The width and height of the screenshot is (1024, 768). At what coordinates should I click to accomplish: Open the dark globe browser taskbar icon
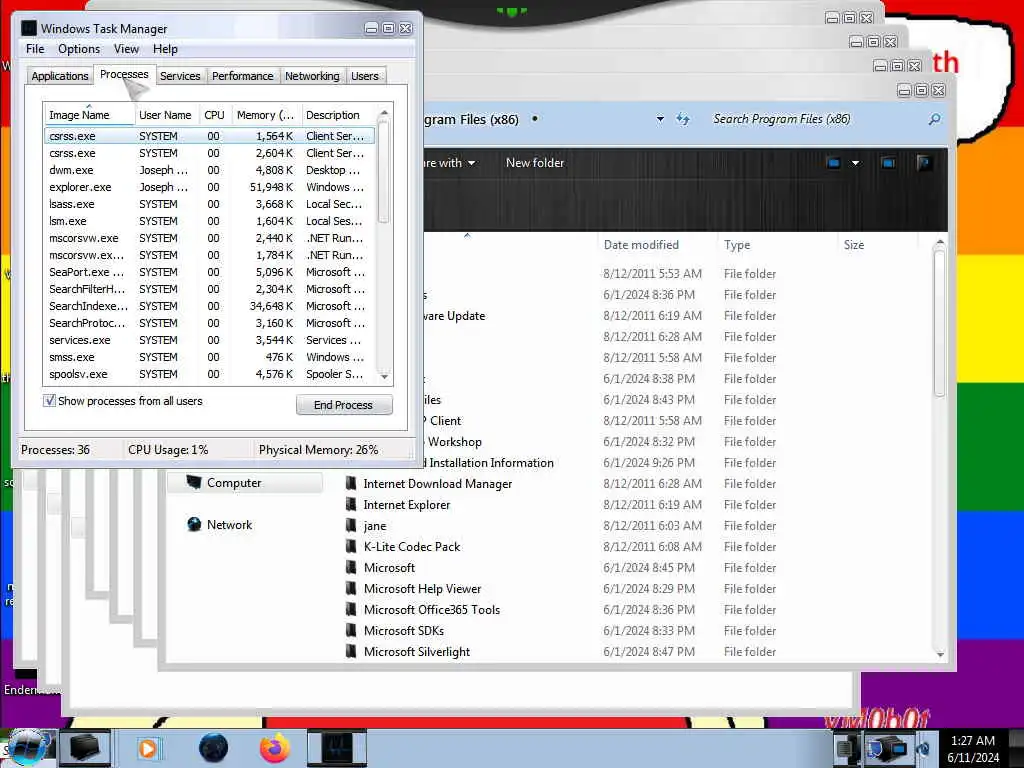[x=214, y=748]
